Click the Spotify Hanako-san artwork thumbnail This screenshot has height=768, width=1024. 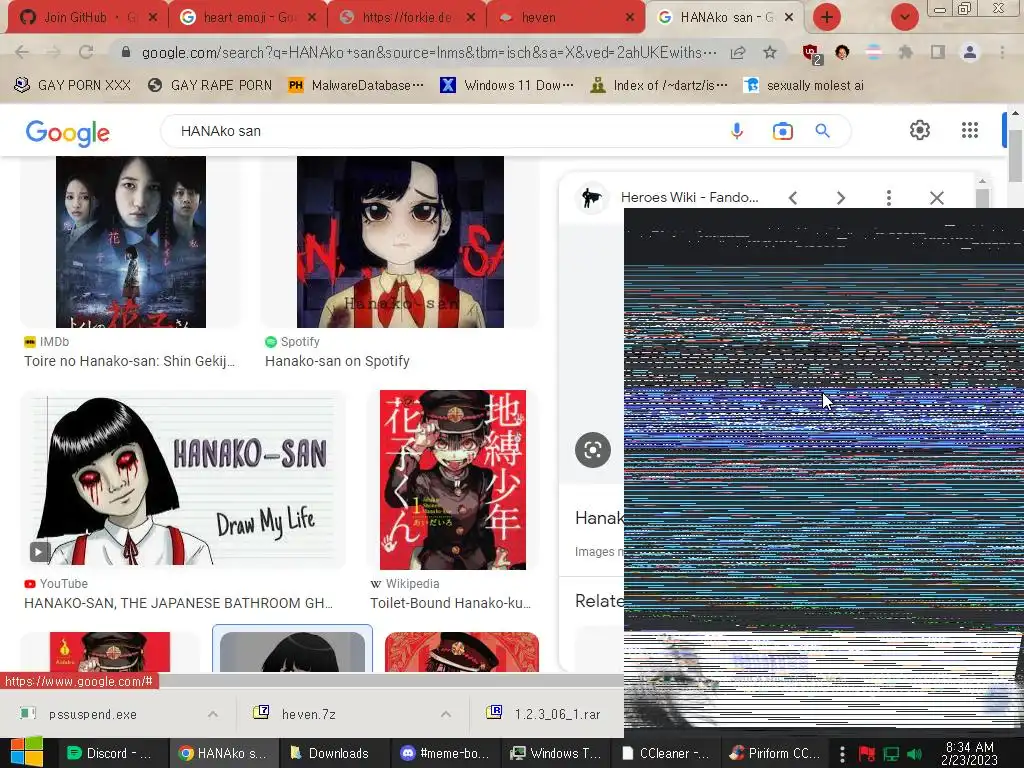coord(400,242)
